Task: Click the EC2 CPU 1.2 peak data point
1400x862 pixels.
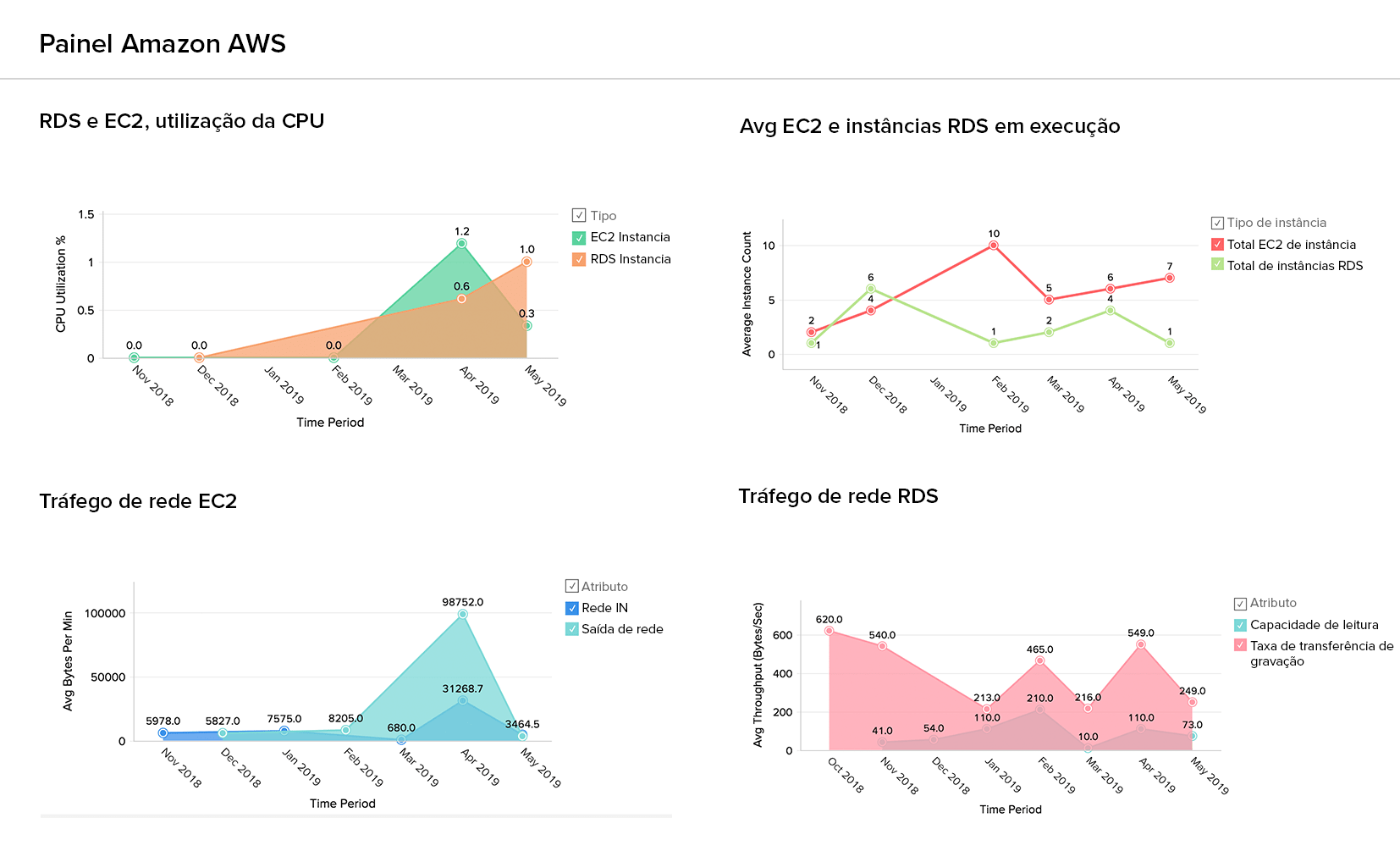Action: [x=461, y=244]
